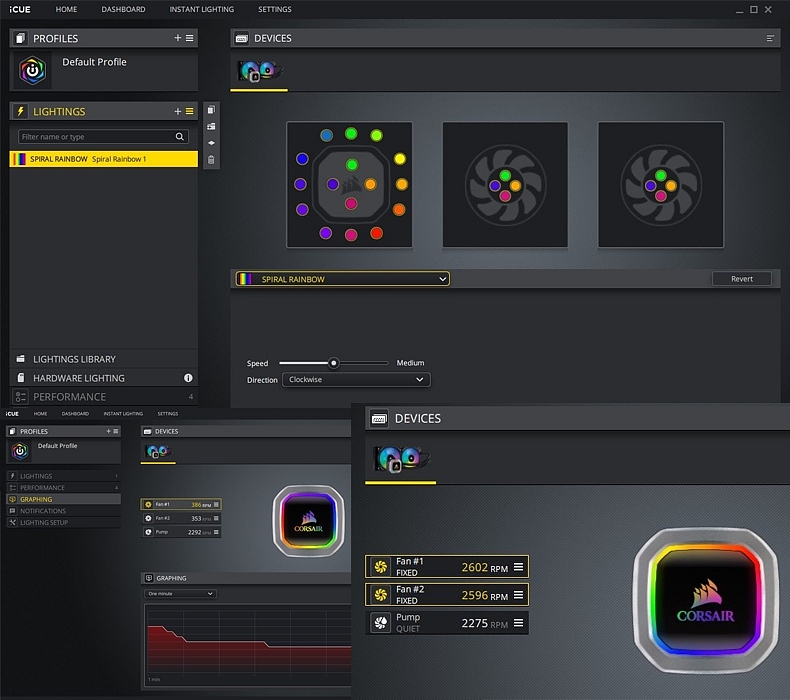Select Default Profile in the small iCUE window
The height and width of the screenshot is (700, 790).
coord(63,451)
